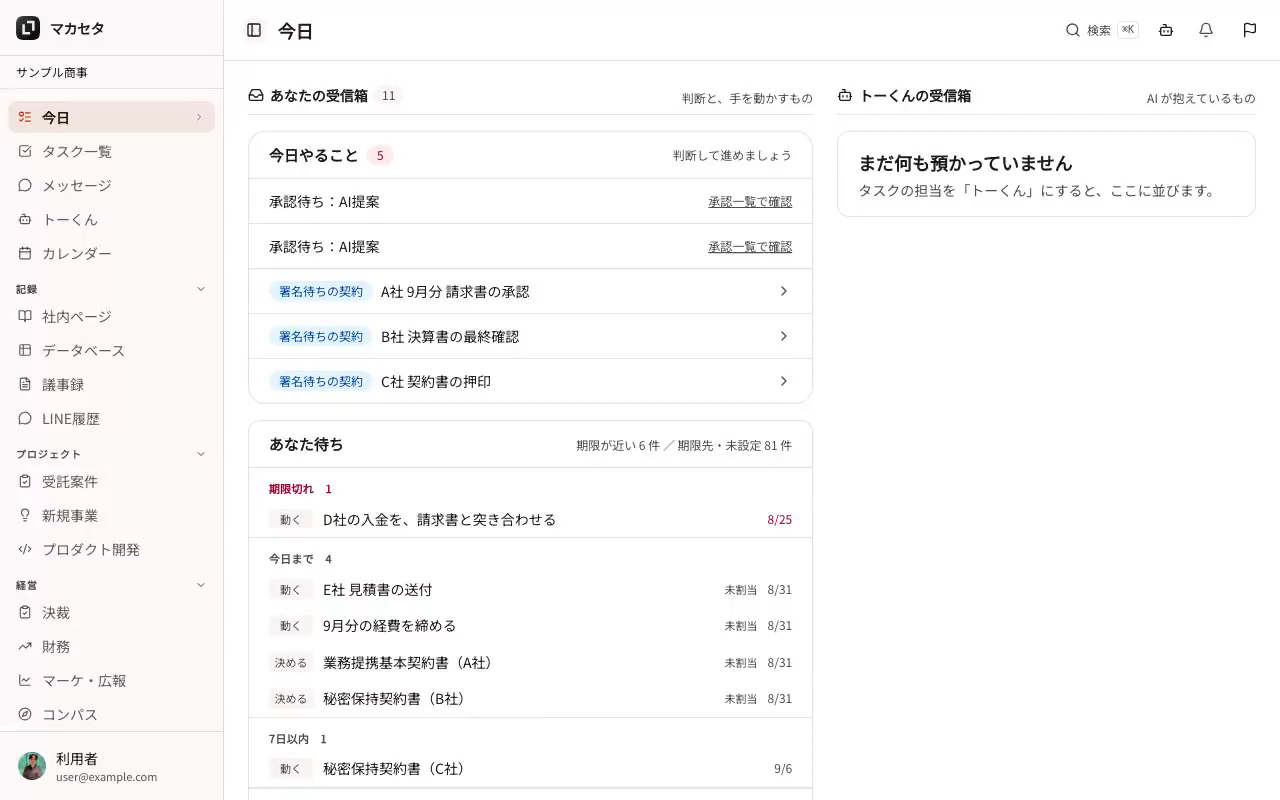Click the 社内ページ book icon
This screenshot has height=800, width=1280.
pyautogui.click(x=25, y=316)
